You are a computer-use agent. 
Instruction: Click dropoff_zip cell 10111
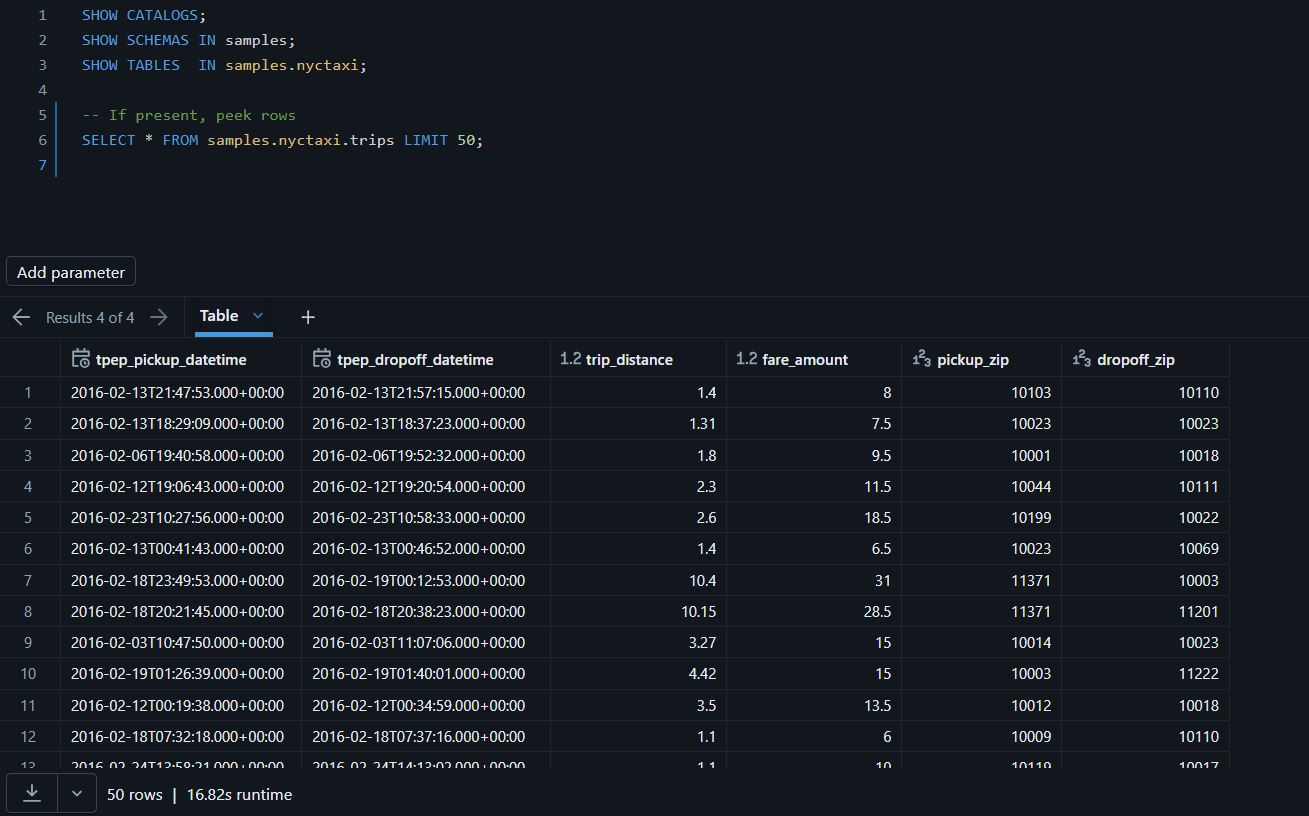click(1145, 486)
